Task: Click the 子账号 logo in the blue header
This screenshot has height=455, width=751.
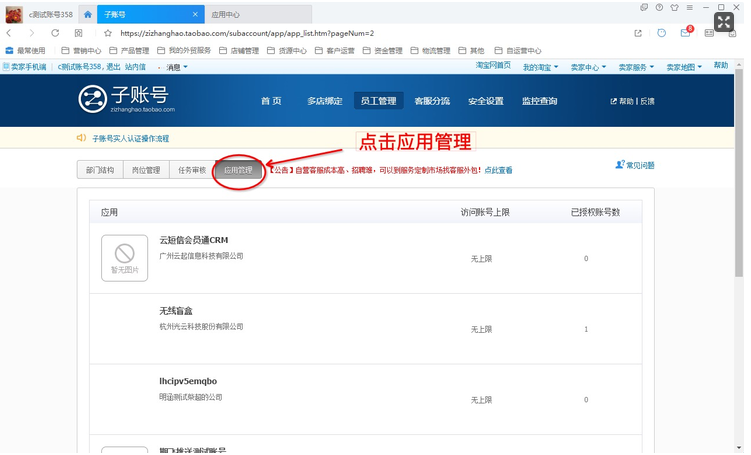Action: [127, 99]
